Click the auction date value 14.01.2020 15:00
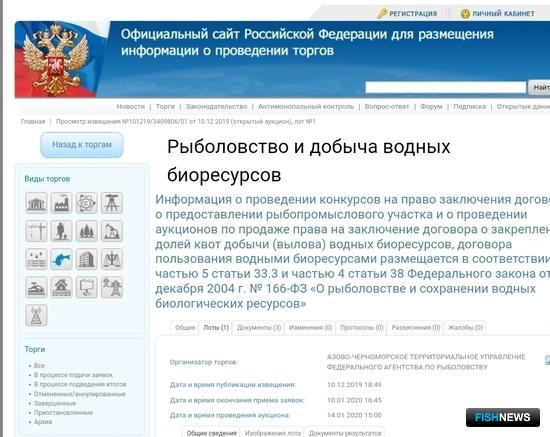Viewport: 550px width, 437px height. coord(354,415)
